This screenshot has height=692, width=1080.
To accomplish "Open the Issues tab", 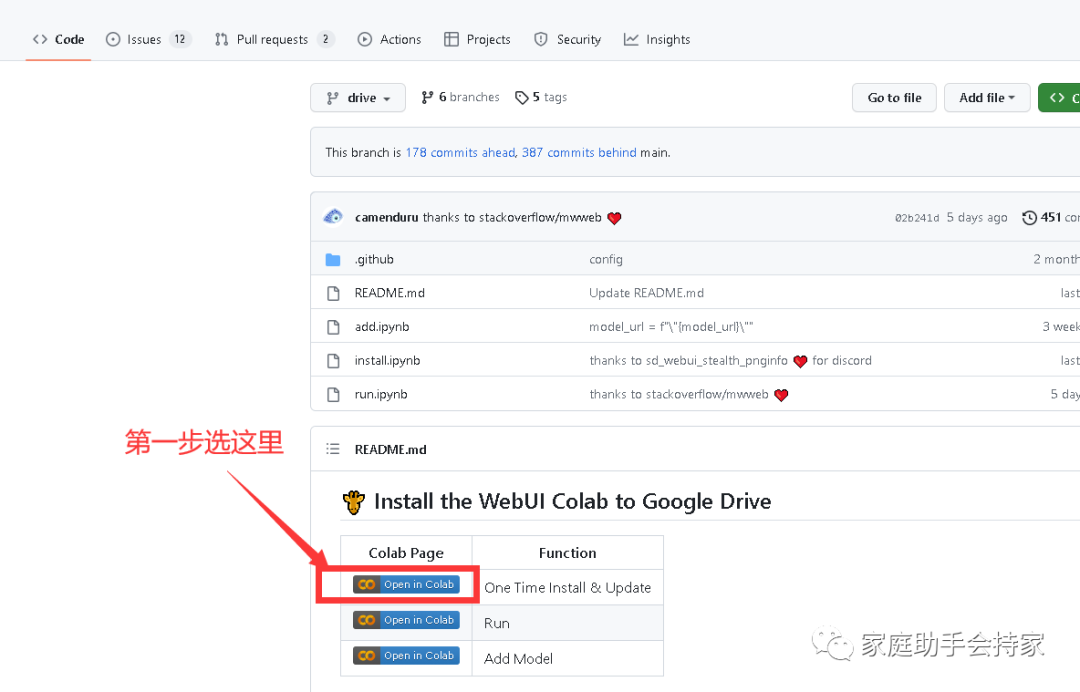I will click(x=147, y=39).
